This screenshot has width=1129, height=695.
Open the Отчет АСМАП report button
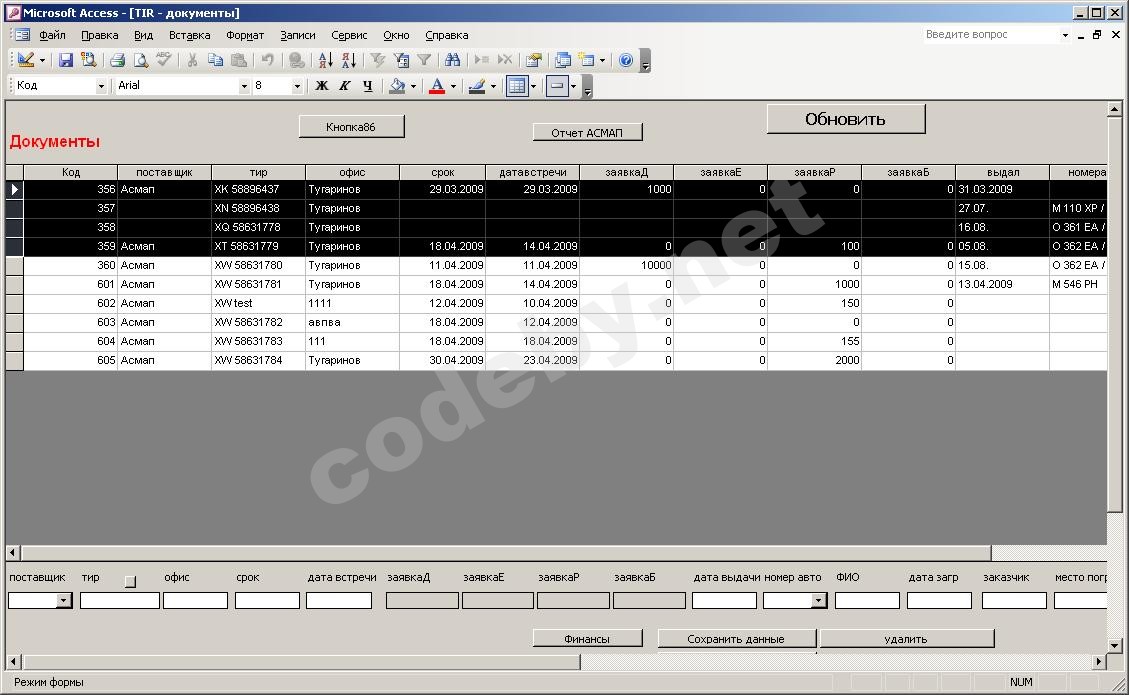tap(588, 133)
